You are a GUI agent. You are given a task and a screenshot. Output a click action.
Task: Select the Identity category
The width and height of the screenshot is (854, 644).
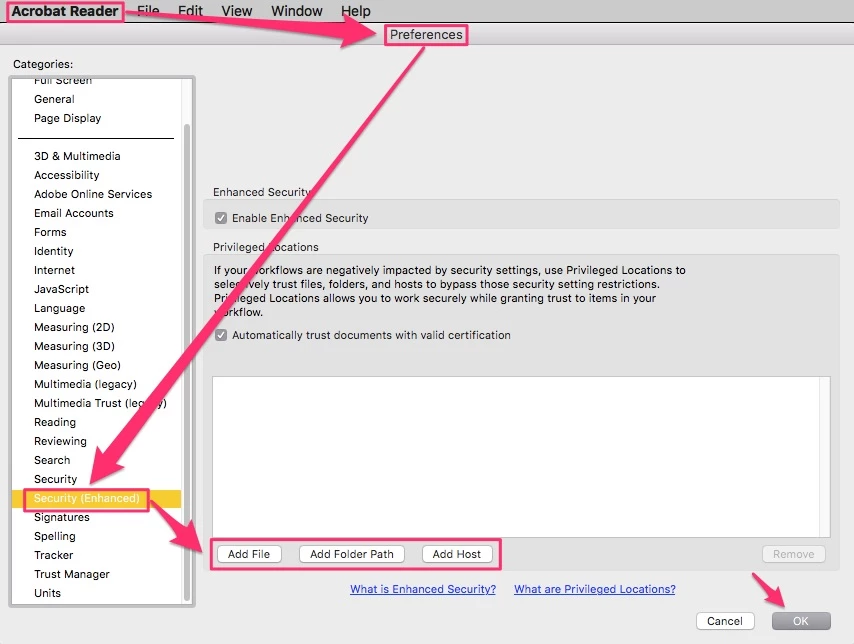tap(53, 251)
